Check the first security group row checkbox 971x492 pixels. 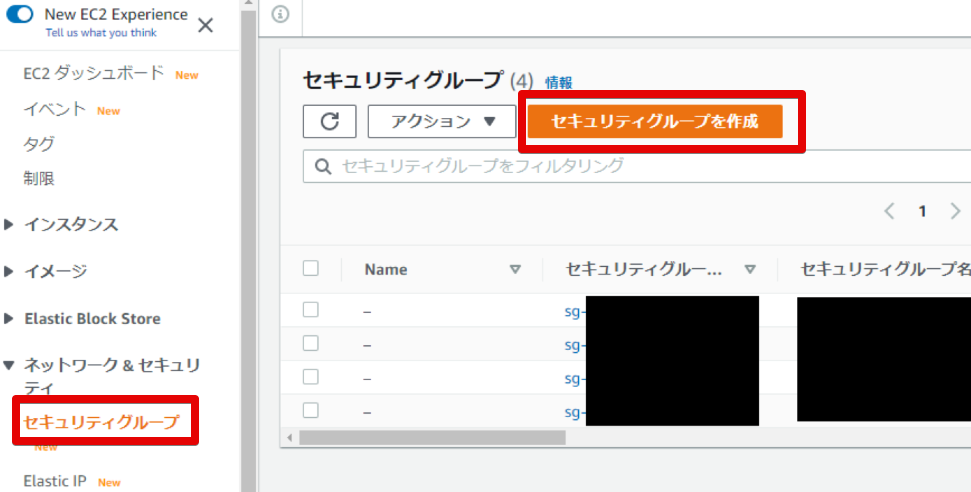coord(311,309)
